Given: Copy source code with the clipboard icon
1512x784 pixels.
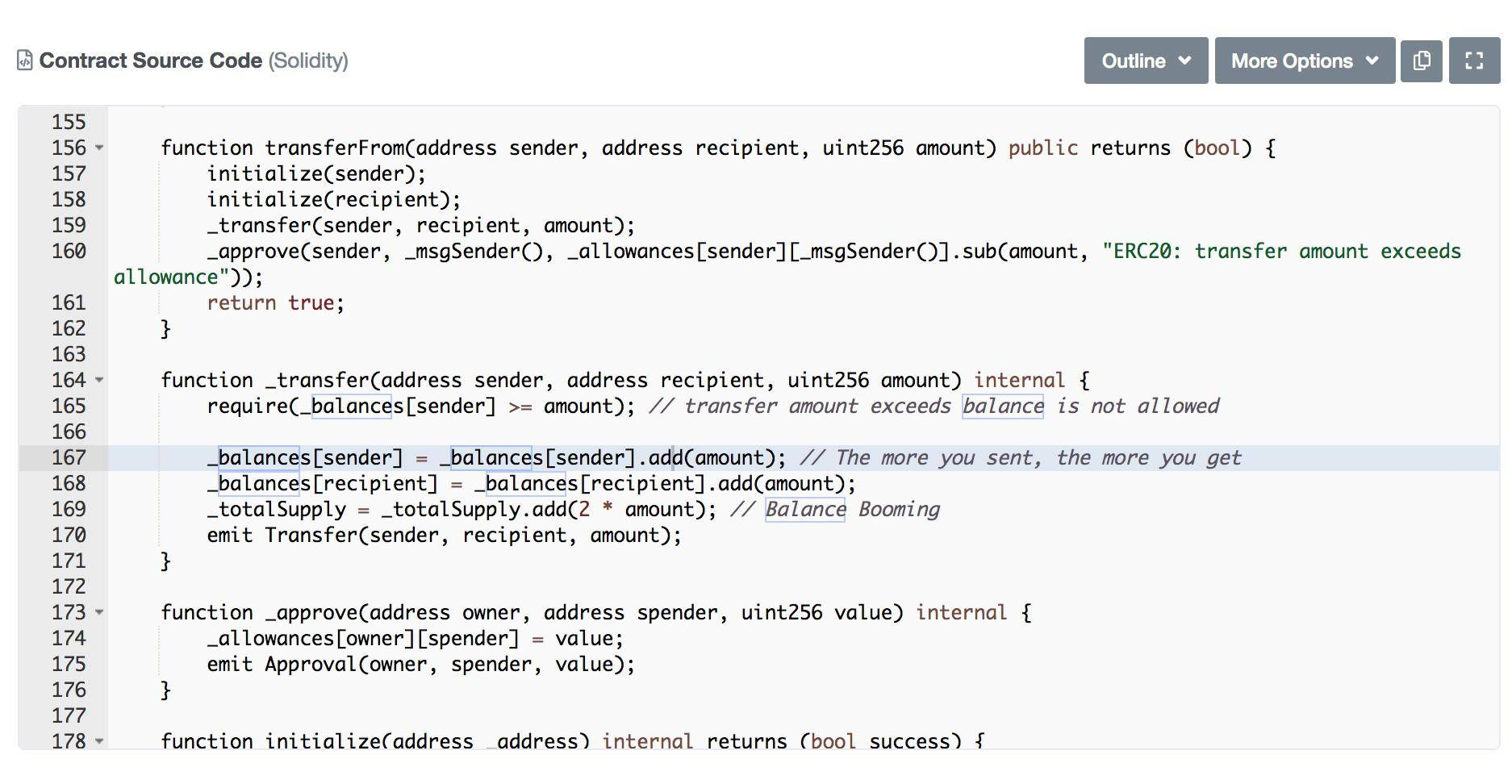Looking at the screenshot, I should (1422, 60).
